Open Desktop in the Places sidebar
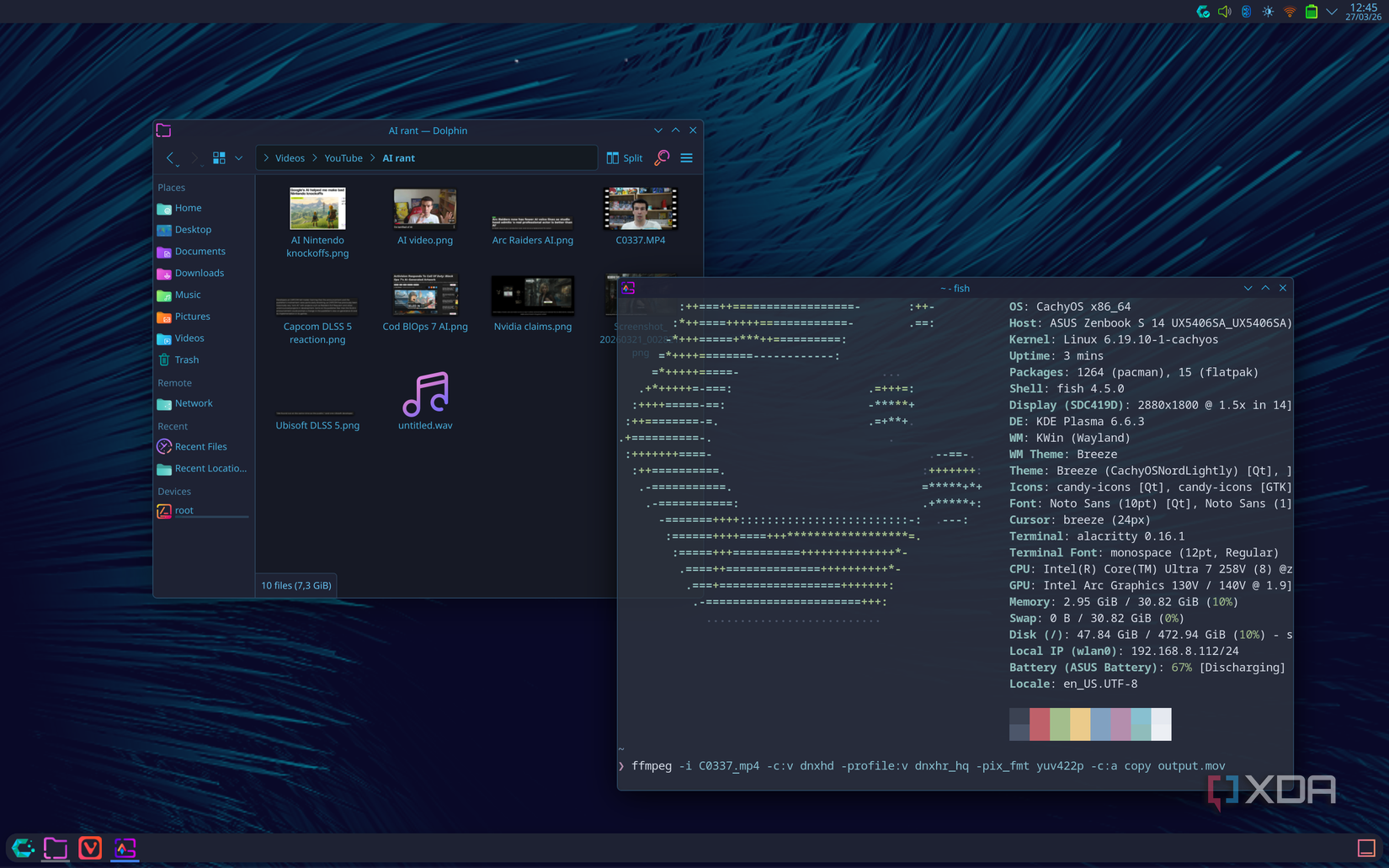Viewport: 1389px width, 868px height. pos(202,230)
